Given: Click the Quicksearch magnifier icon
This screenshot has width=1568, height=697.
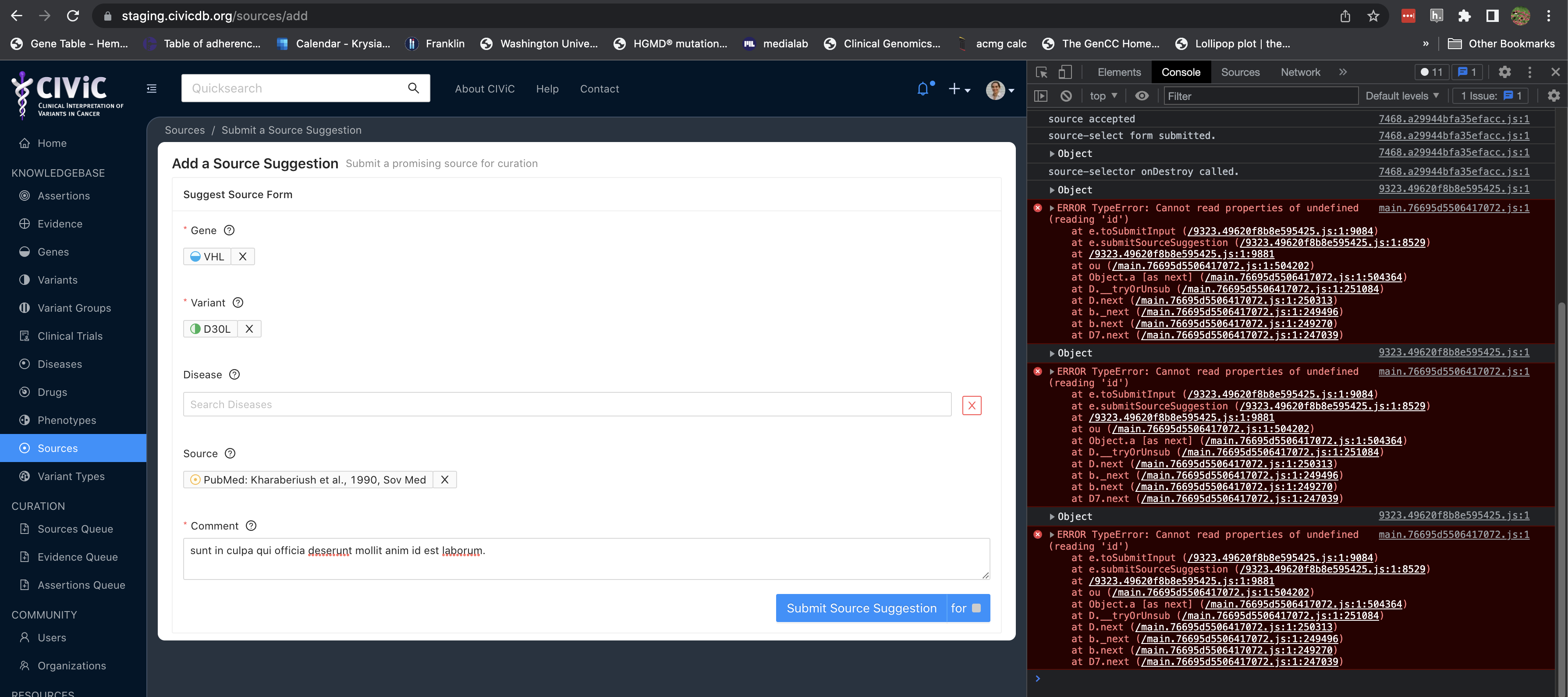Looking at the screenshot, I should coord(413,88).
